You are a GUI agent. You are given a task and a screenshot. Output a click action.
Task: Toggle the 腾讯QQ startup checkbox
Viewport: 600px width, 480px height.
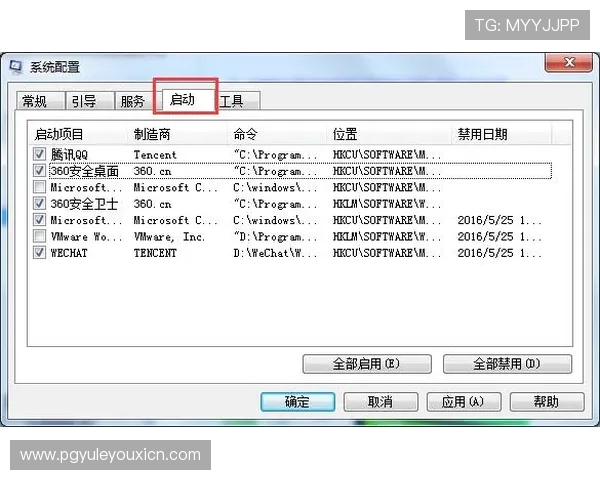point(39,154)
